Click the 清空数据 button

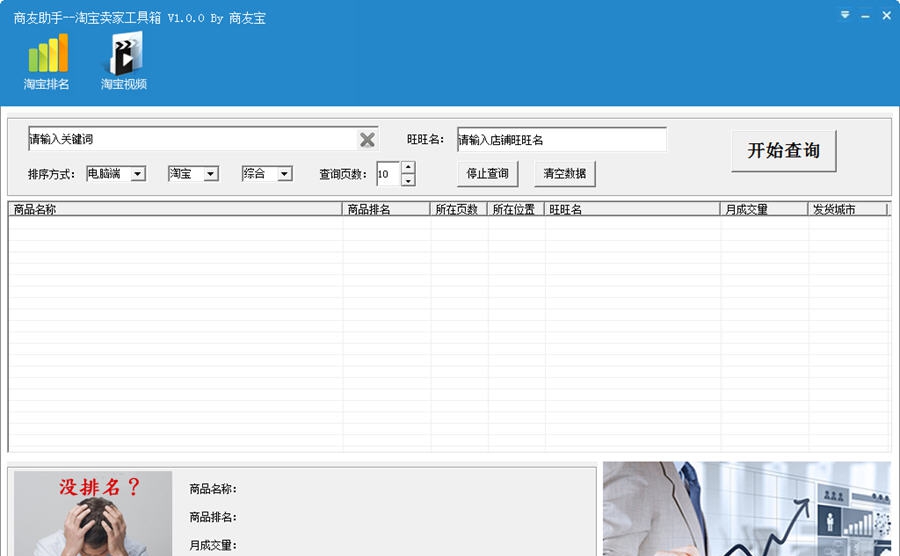click(x=565, y=174)
